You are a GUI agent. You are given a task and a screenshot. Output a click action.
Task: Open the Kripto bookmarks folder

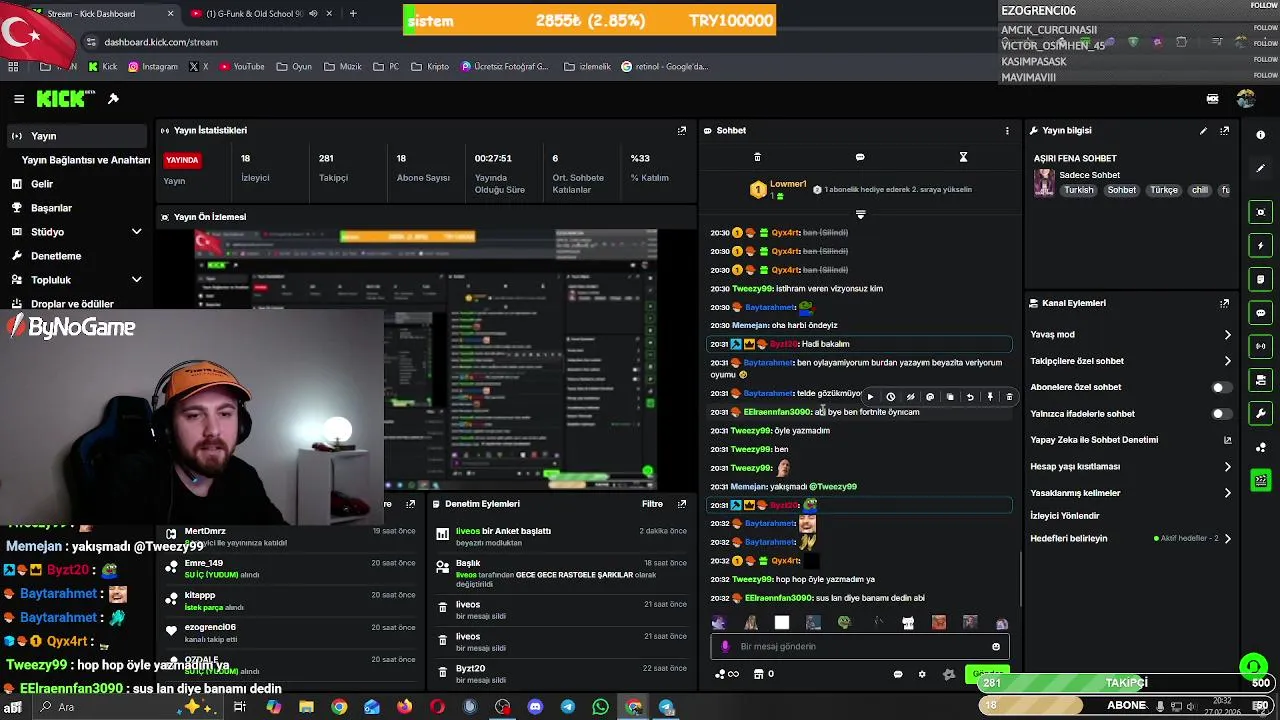click(430, 67)
